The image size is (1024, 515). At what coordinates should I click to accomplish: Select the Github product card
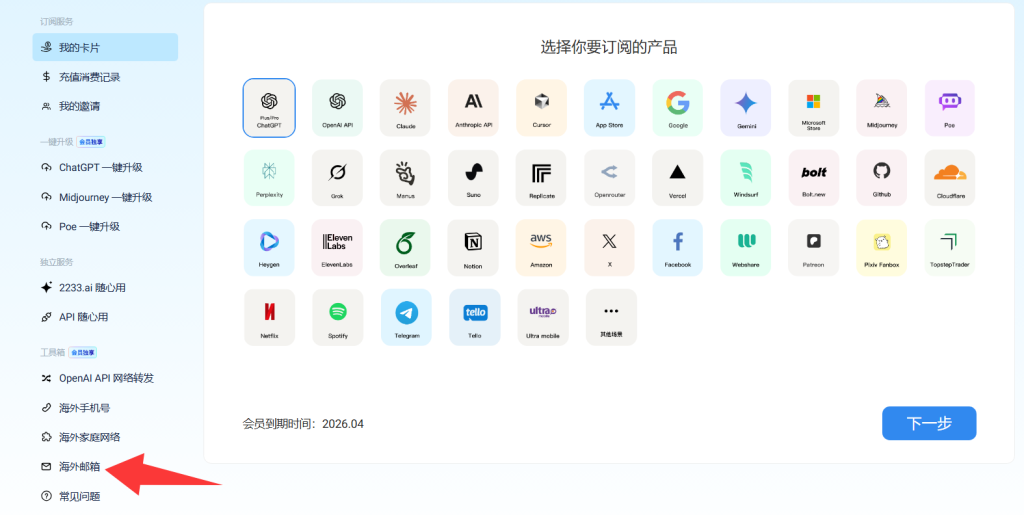coord(882,178)
